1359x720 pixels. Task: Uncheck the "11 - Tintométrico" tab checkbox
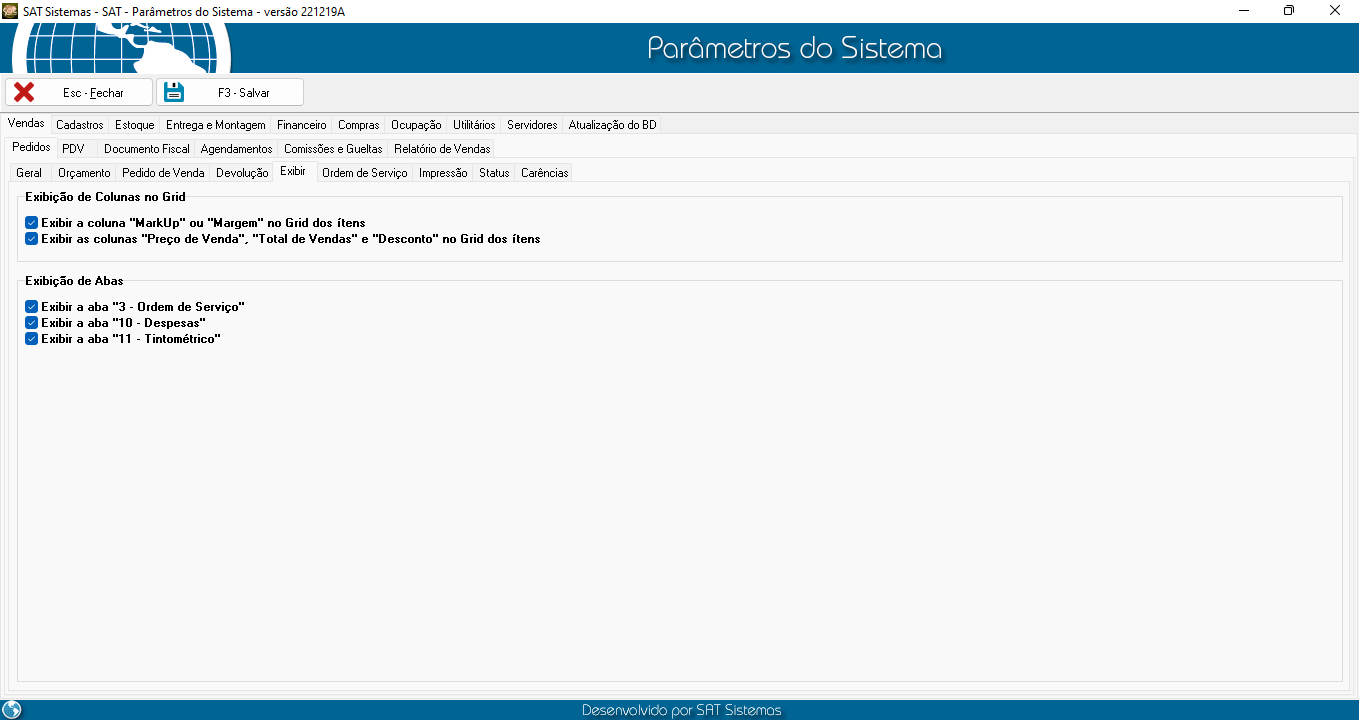coord(32,339)
